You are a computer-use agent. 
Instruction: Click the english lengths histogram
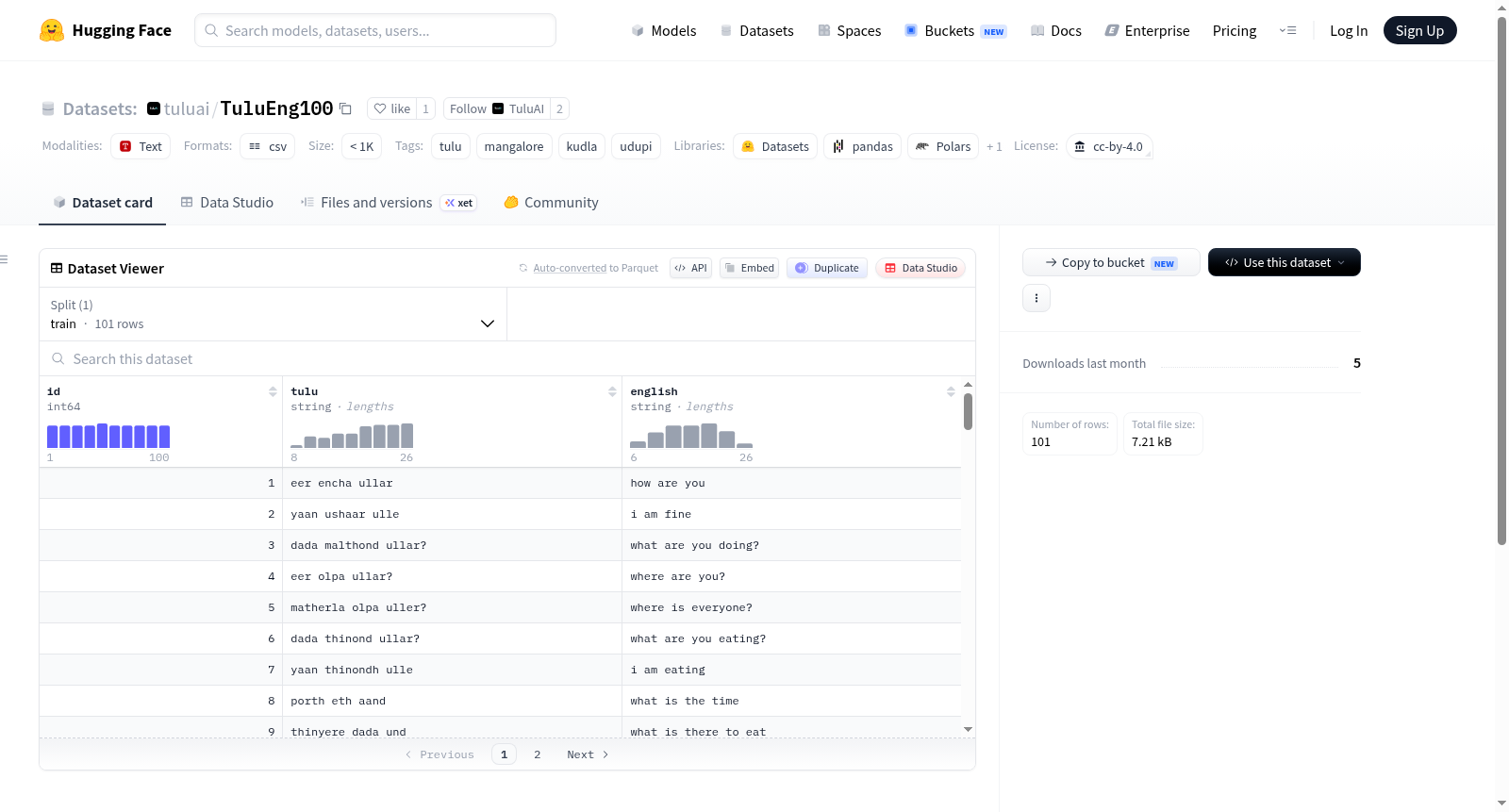click(691, 436)
